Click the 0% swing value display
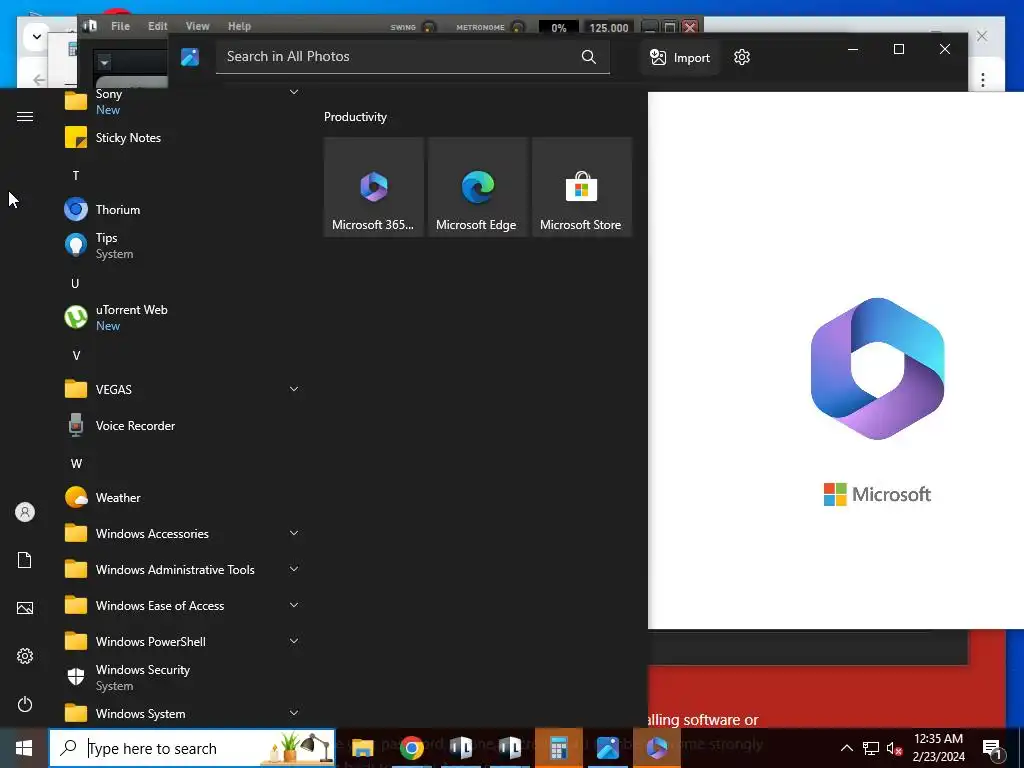Viewport: 1024px width, 768px height. click(558, 27)
